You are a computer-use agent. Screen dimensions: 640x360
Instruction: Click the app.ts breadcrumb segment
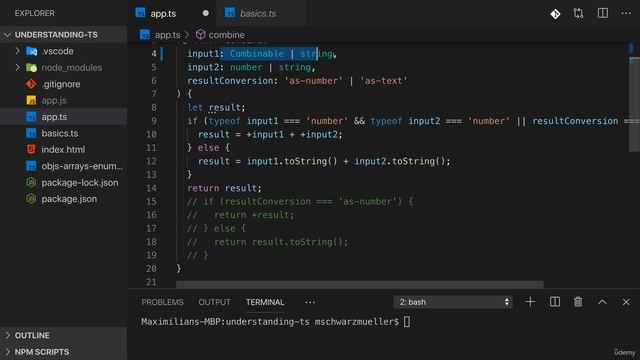(x=168, y=35)
